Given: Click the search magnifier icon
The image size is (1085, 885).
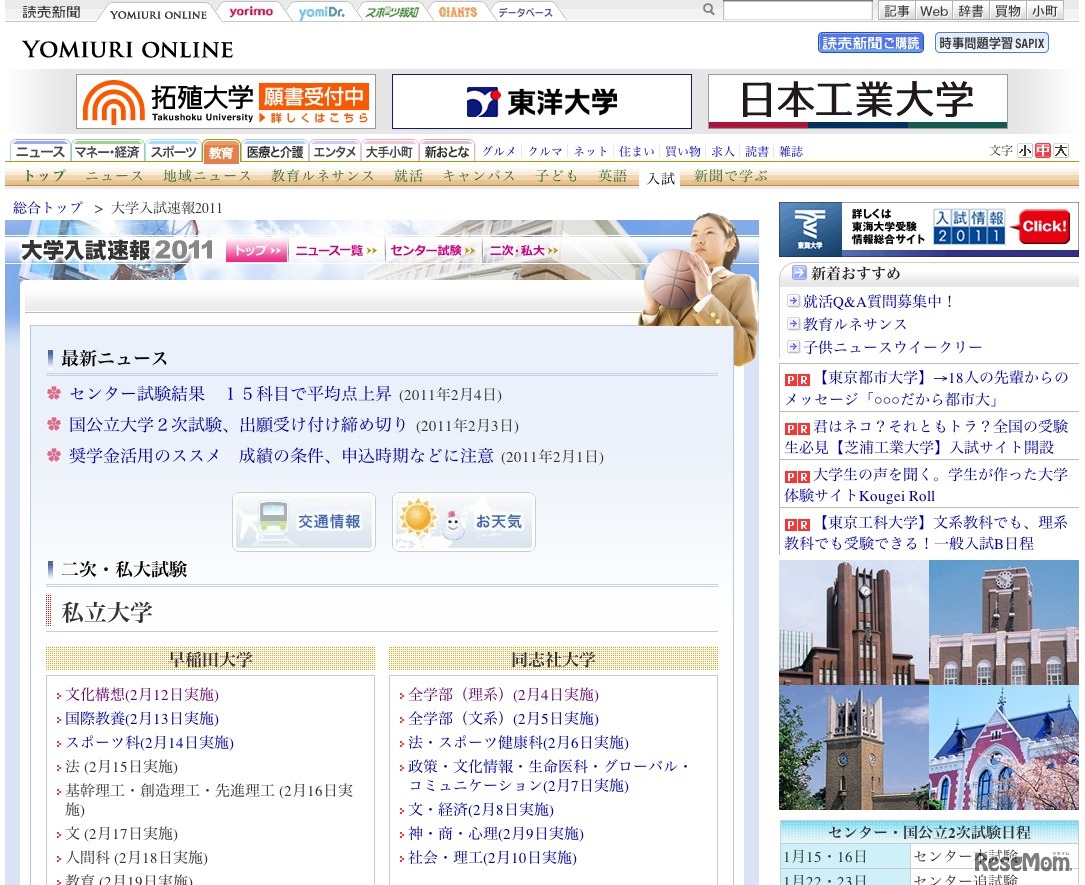Looking at the screenshot, I should tap(709, 10).
